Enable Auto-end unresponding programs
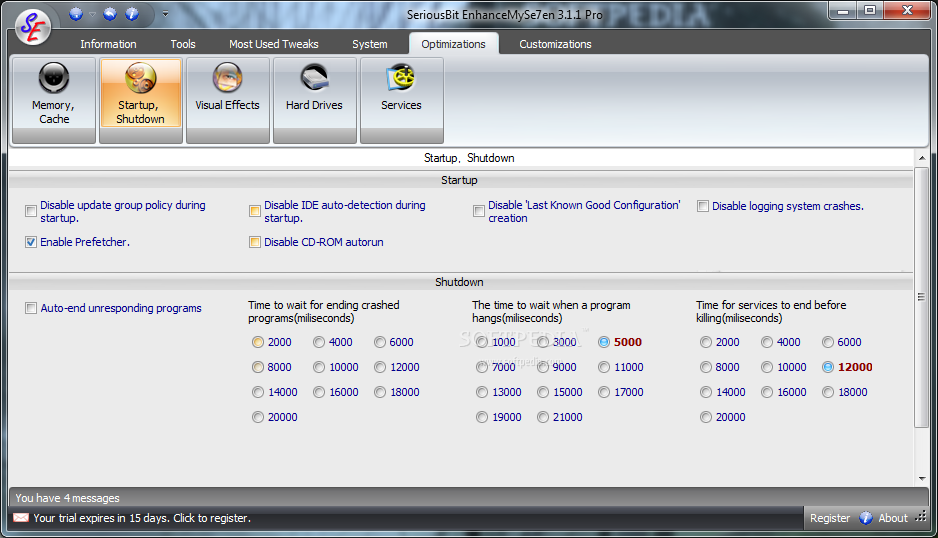The height and width of the screenshot is (538, 938). [x=31, y=308]
